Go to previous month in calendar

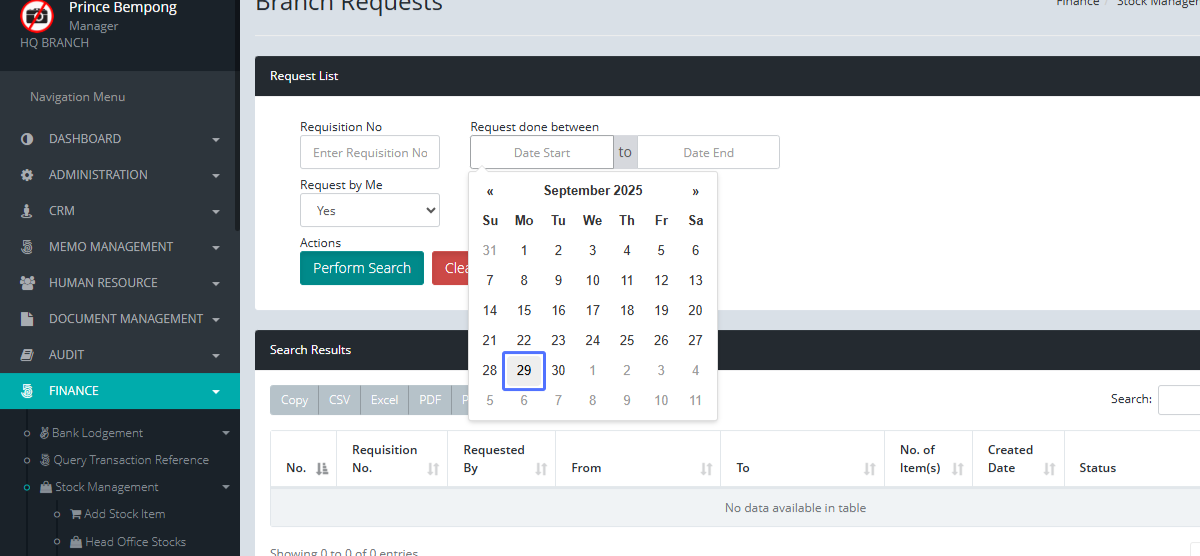point(490,191)
